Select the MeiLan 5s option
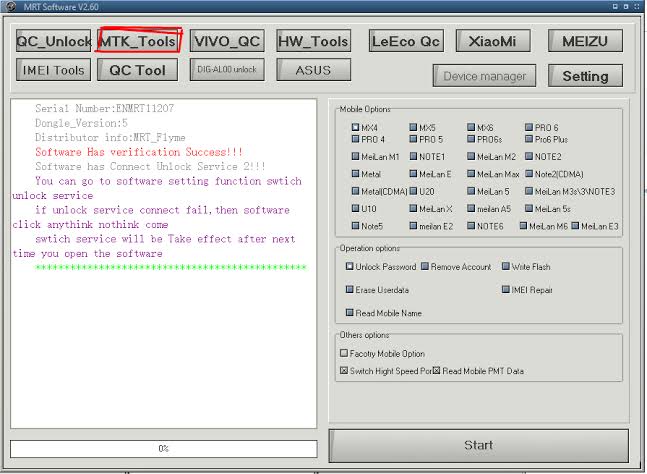This screenshot has width=647, height=474. [x=529, y=208]
